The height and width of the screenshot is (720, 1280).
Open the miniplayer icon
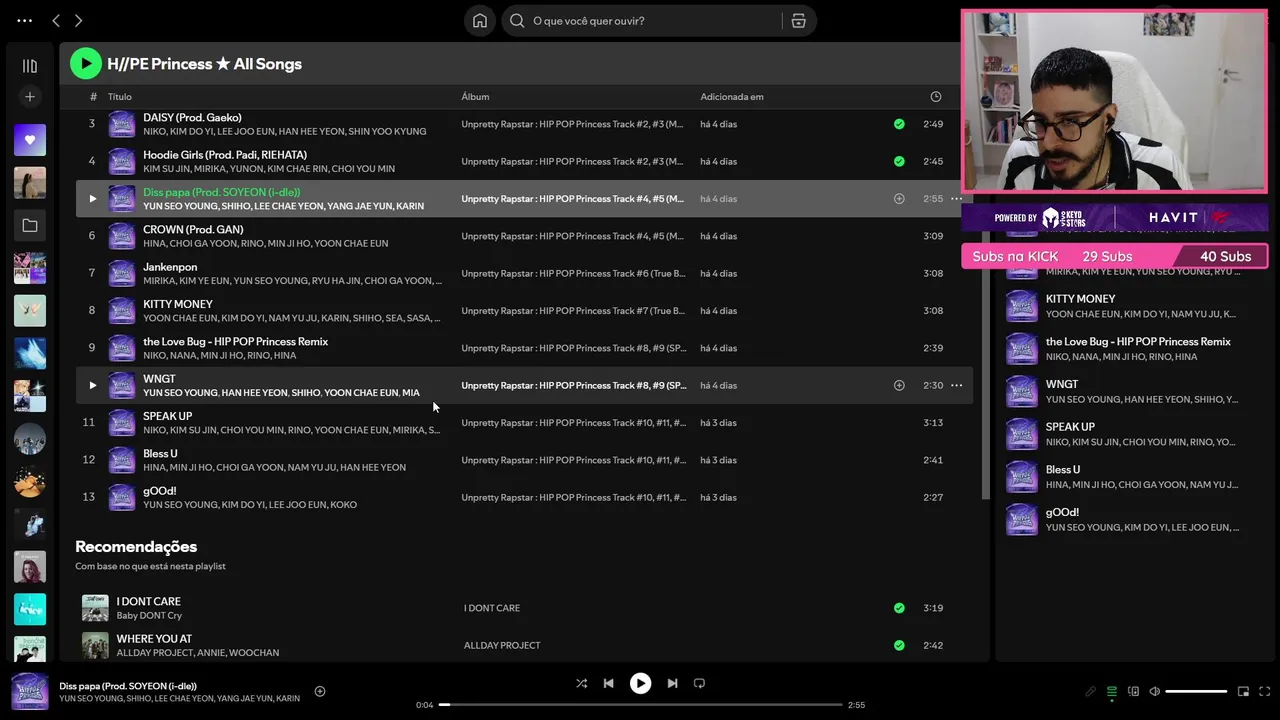tap(1243, 691)
